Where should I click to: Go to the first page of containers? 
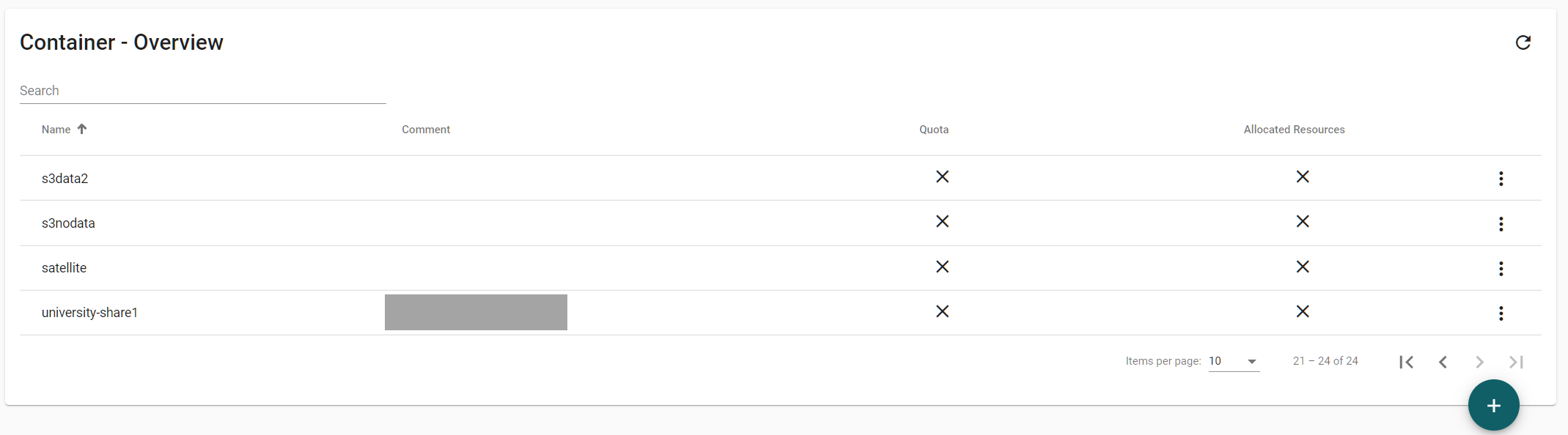[x=1406, y=362]
